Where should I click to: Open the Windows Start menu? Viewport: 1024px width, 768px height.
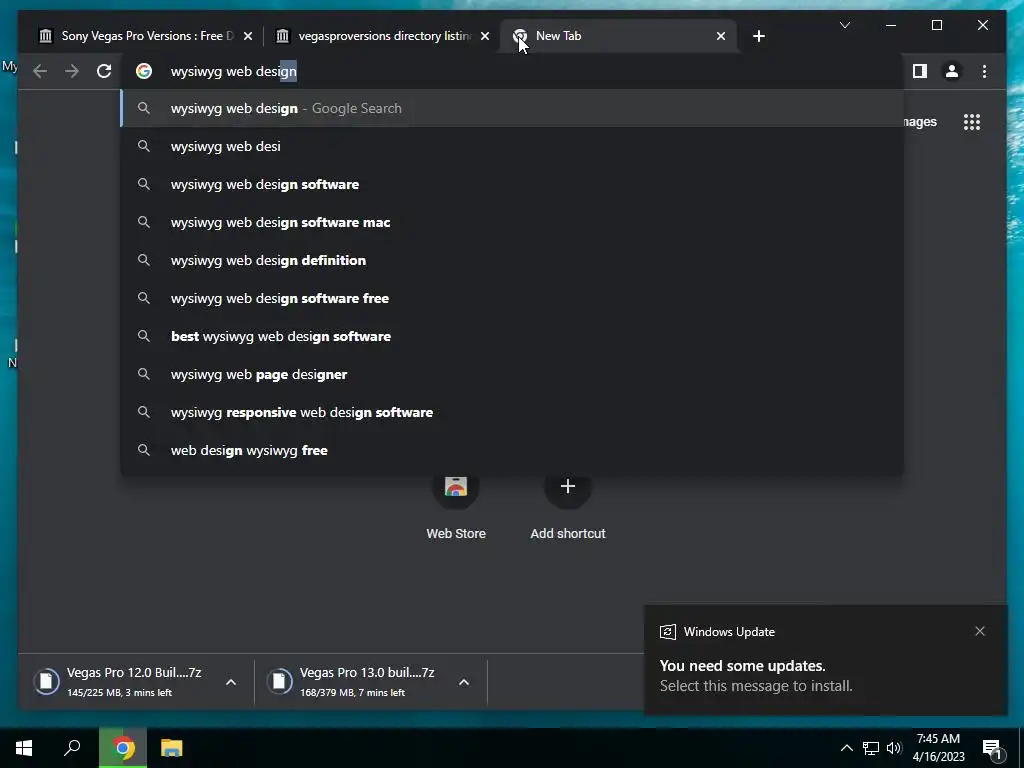24,748
